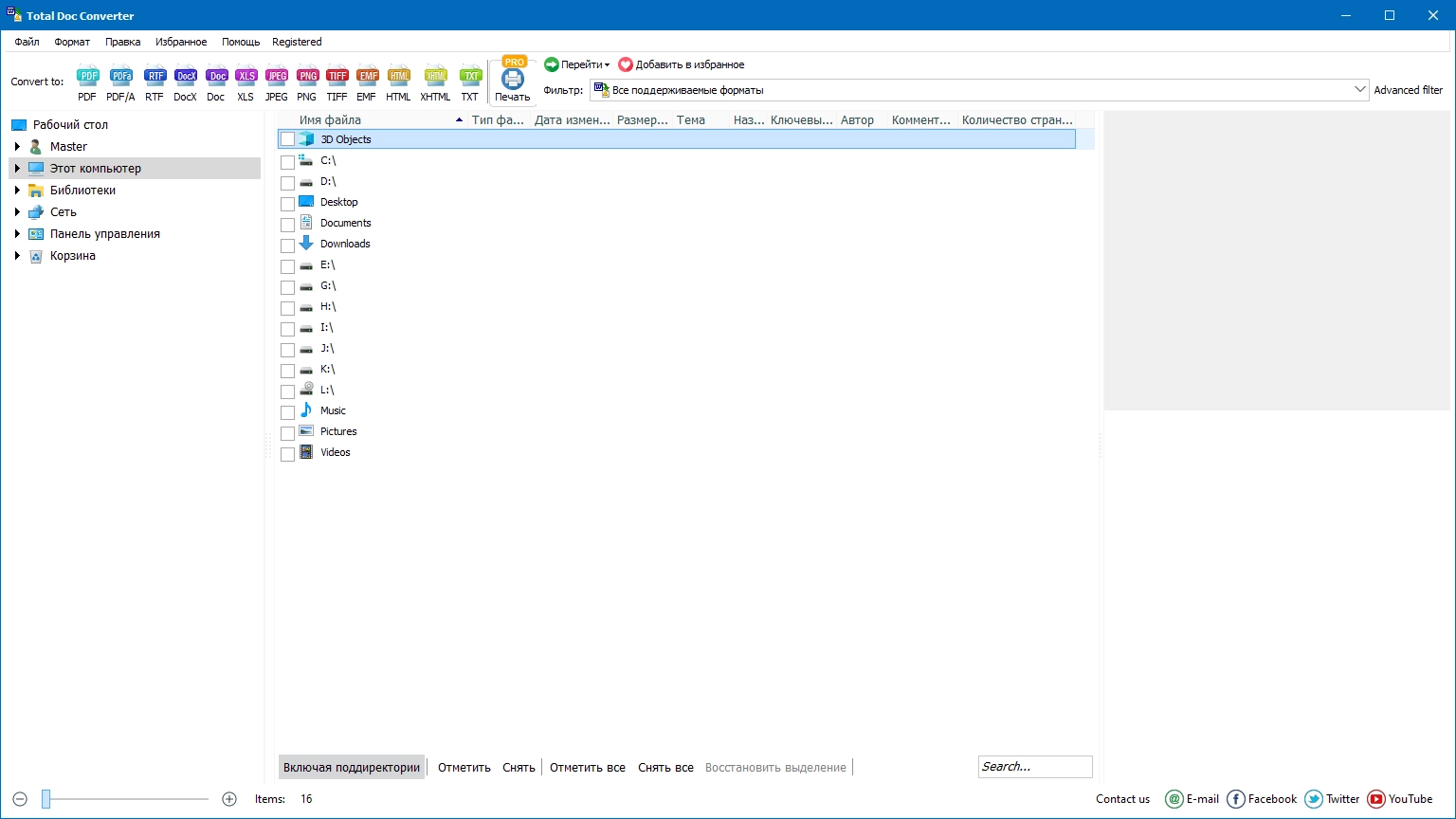
Task: Open the Файл menu
Action: (x=27, y=42)
